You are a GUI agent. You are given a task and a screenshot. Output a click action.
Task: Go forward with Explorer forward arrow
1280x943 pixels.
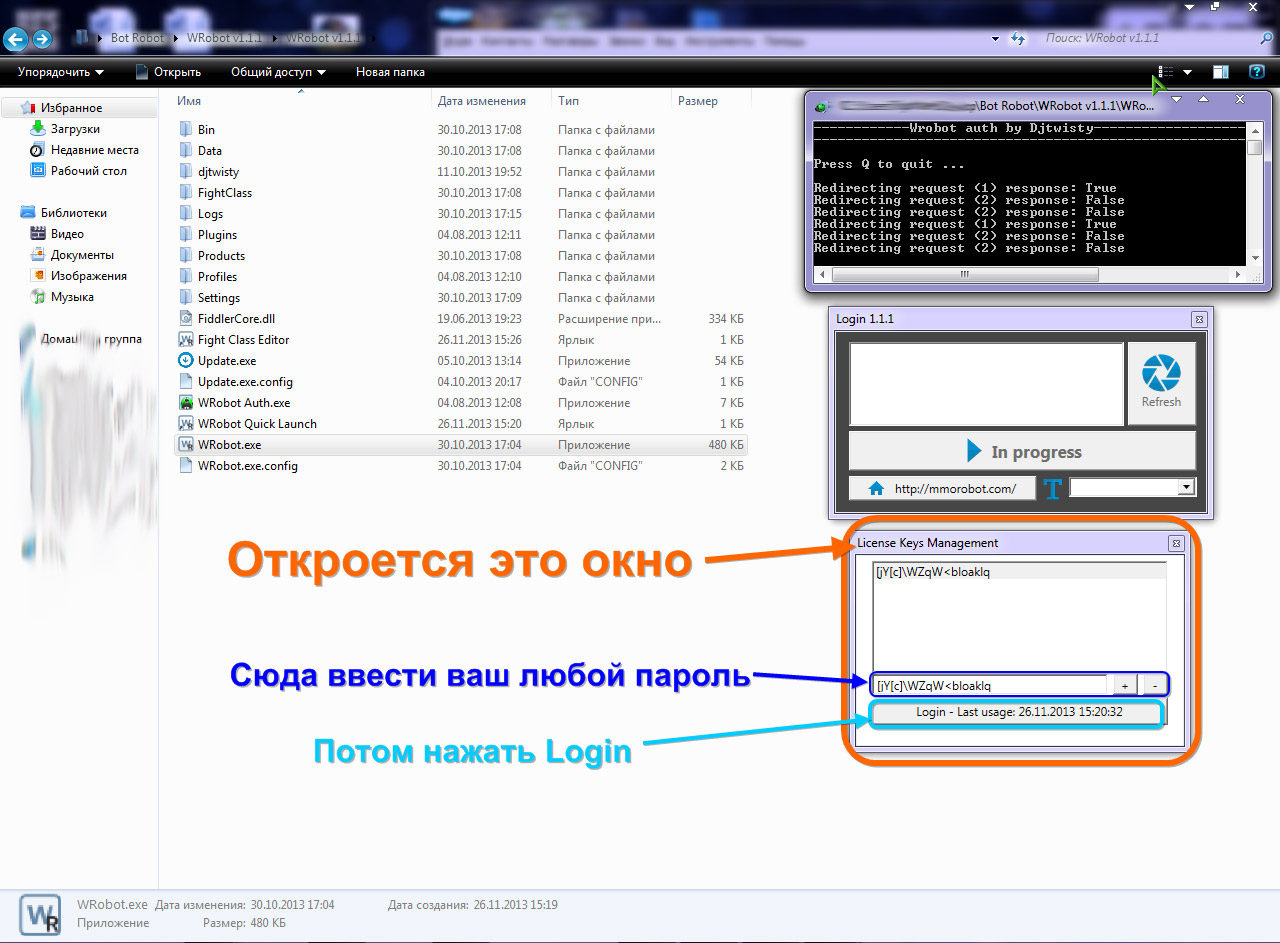[x=42, y=39]
